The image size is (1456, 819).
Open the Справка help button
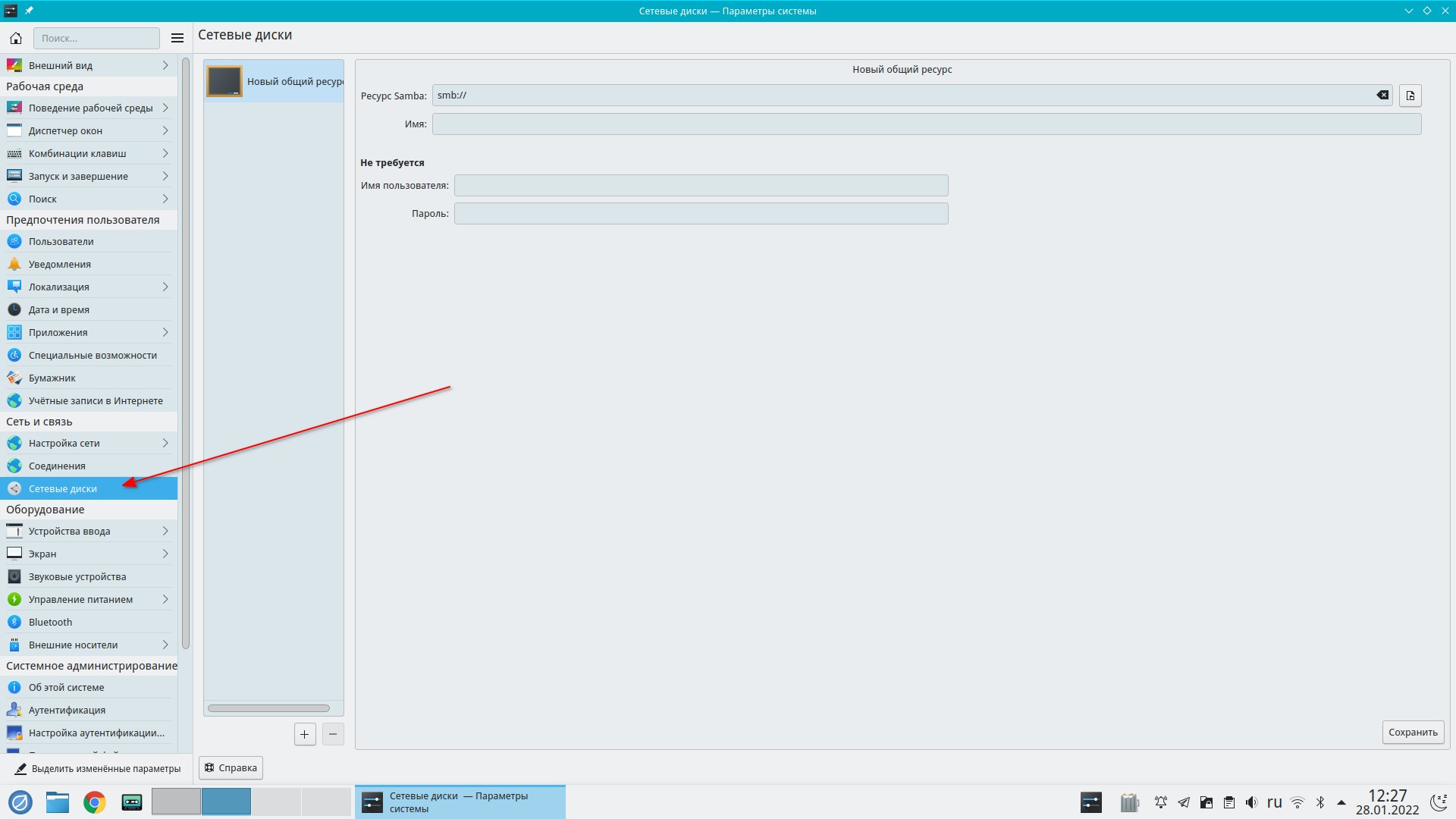[231, 767]
